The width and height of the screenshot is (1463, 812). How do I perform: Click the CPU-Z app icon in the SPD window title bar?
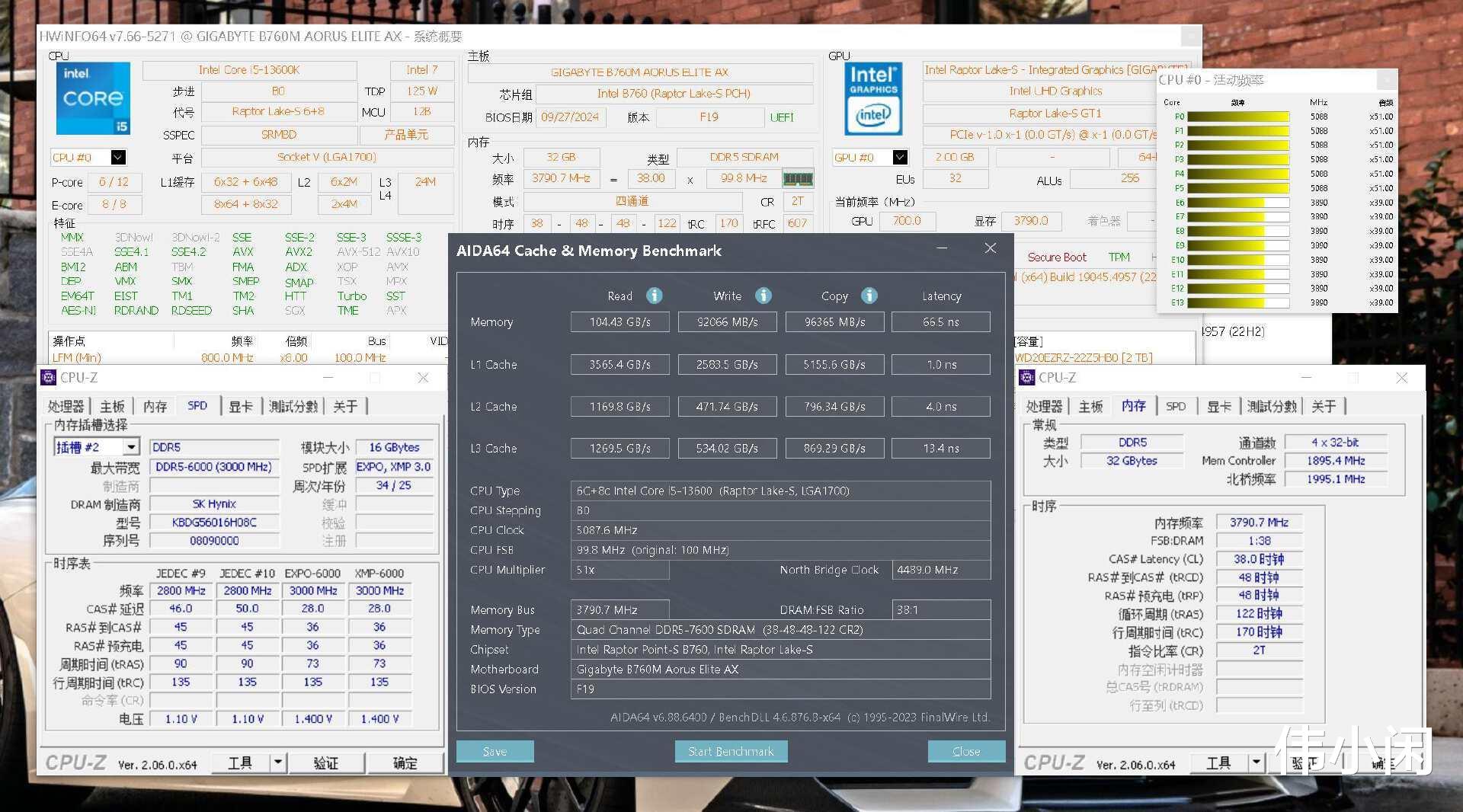coord(49,377)
